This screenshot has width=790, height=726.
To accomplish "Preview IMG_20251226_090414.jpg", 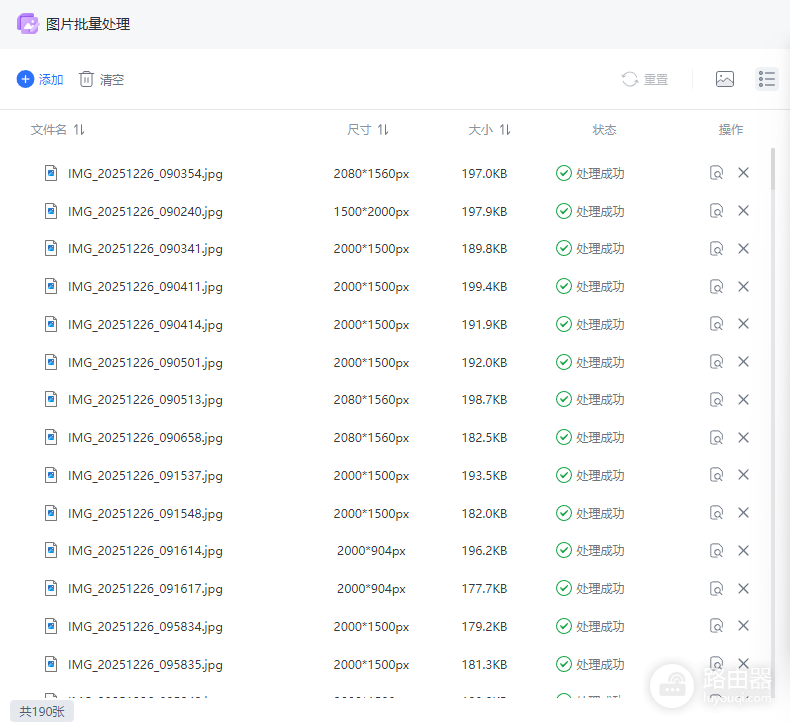I will (x=716, y=323).
